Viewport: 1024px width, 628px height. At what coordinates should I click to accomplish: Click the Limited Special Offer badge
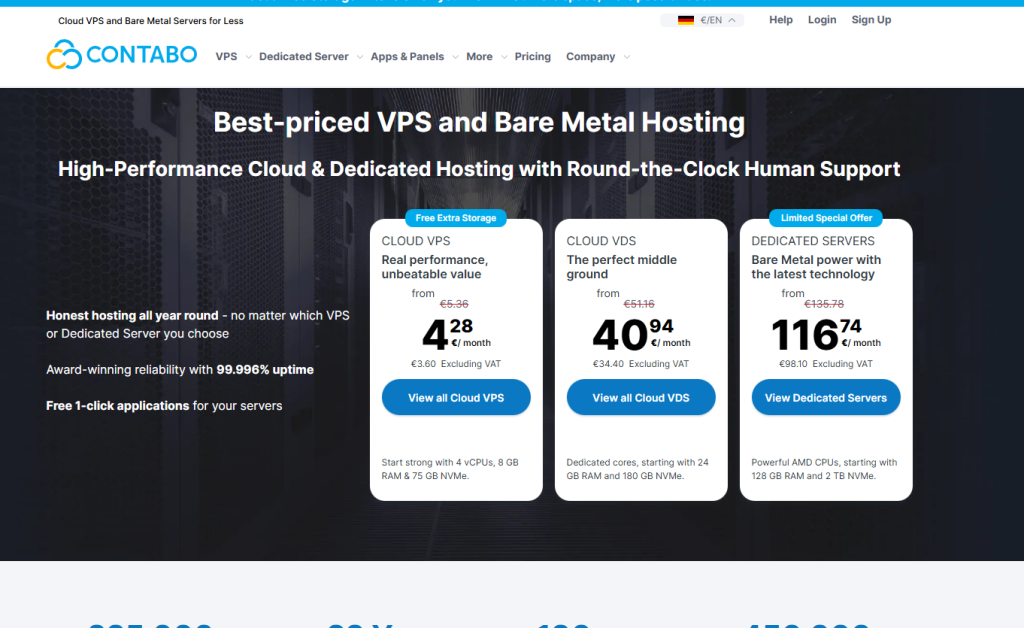click(x=825, y=218)
